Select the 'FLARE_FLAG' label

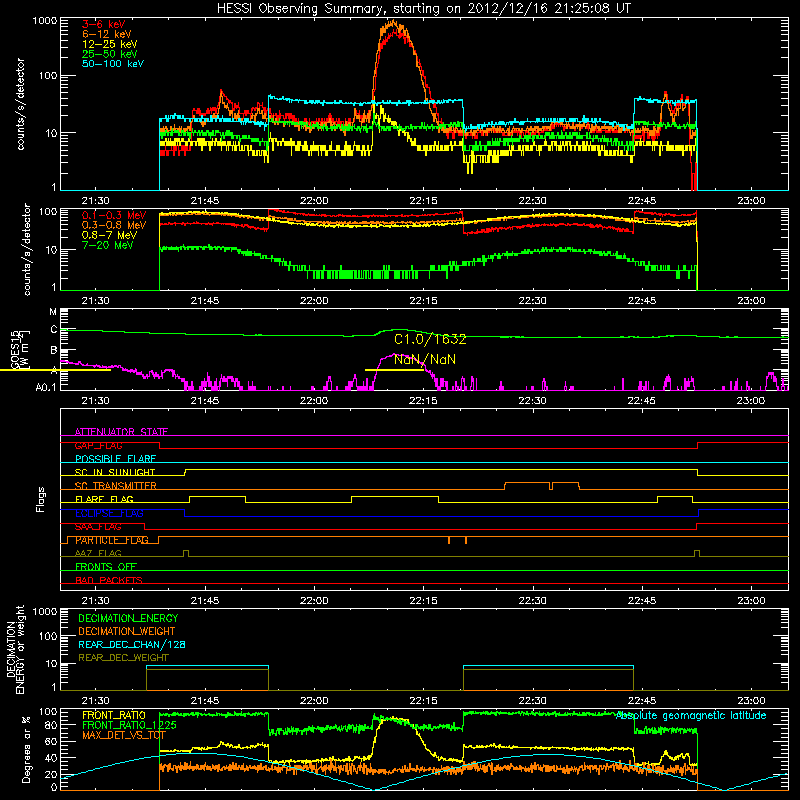click(x=104, y=499)
